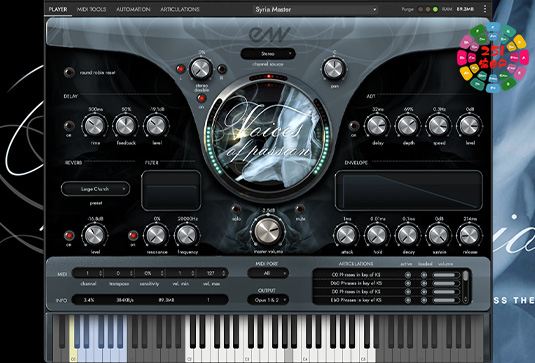
Task: Toggle the ADT on button
Action: pos(354,126)
